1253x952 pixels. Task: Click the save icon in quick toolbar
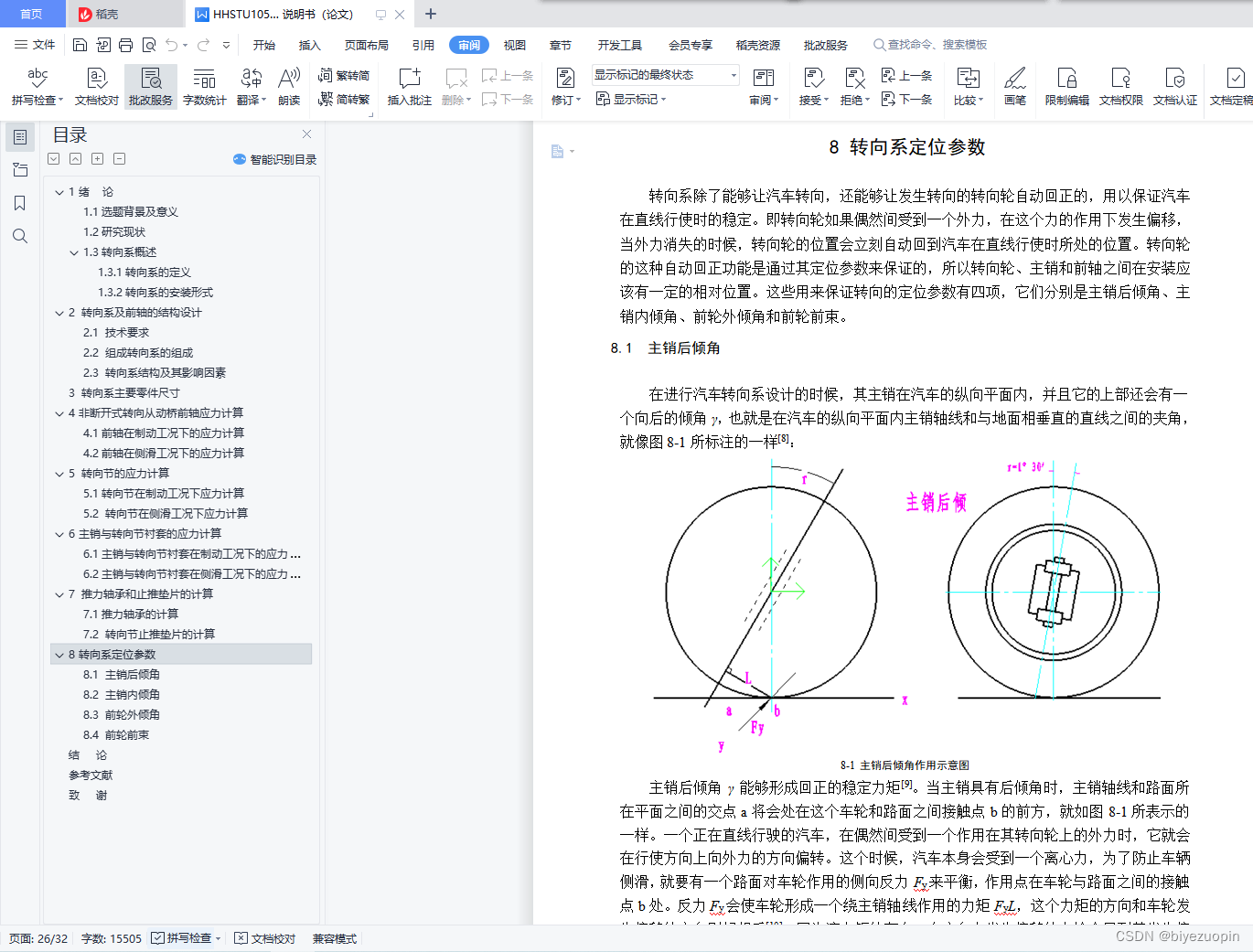pyautogui.click(x=80, y=45)
